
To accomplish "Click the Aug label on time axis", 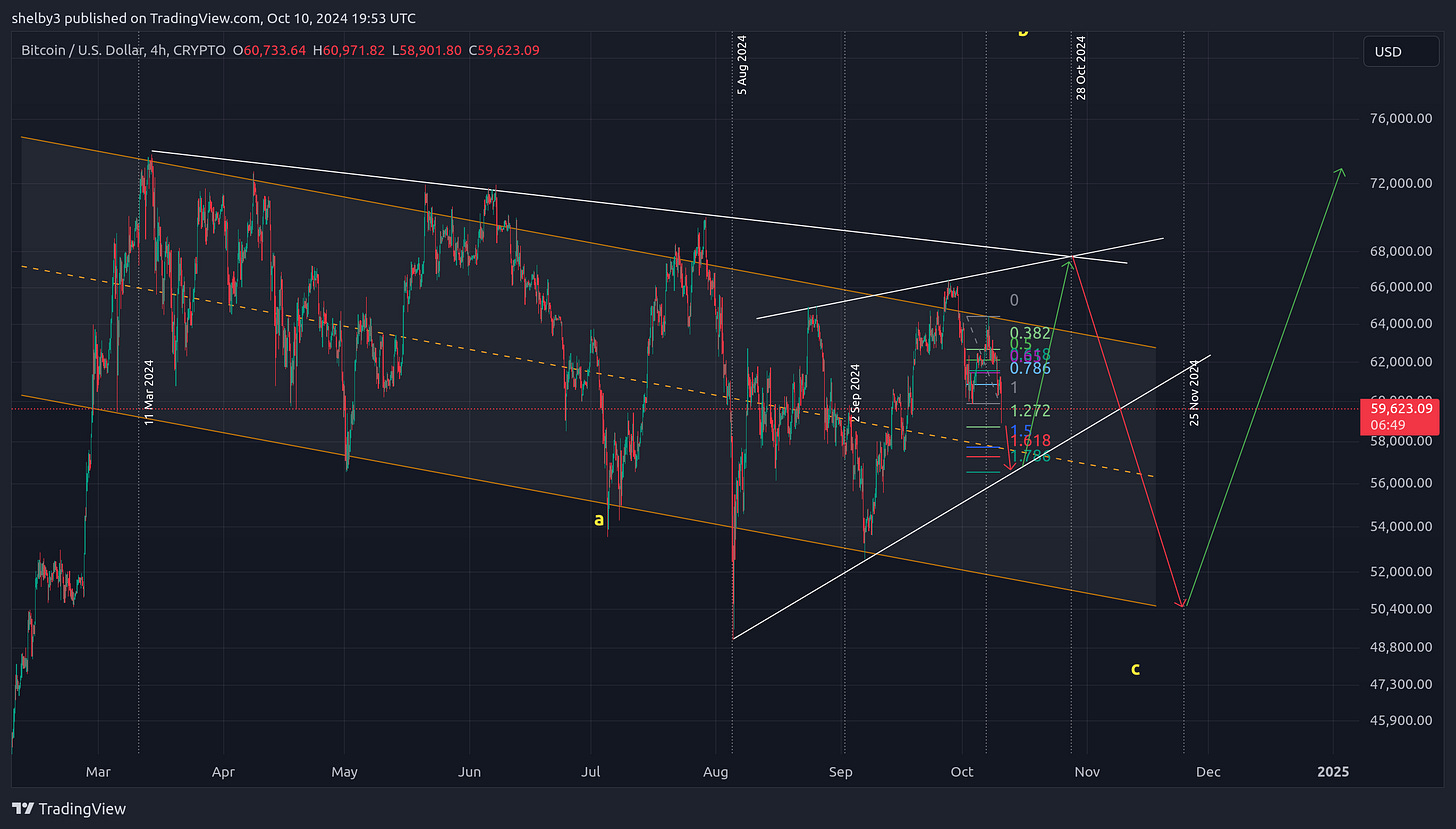I will tap(715, 772).
